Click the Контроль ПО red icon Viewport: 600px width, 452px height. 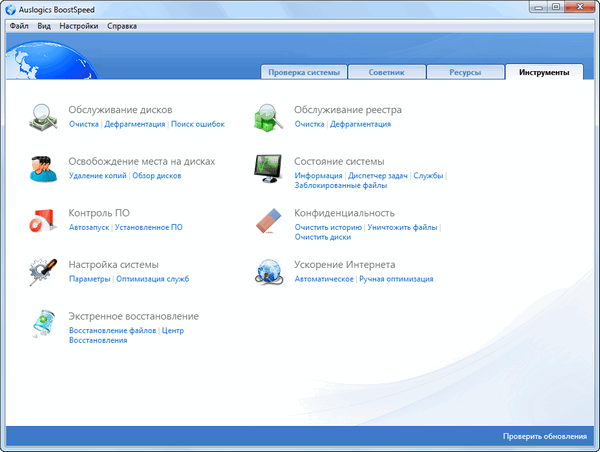(43, 220)
